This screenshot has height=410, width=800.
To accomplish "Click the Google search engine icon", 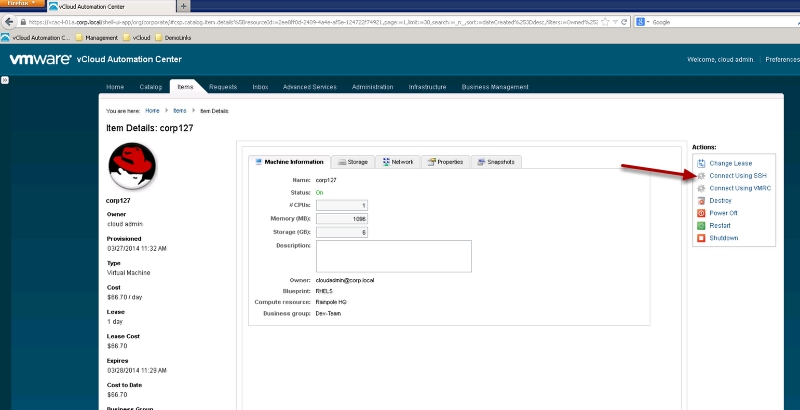I will coord(640,22).
